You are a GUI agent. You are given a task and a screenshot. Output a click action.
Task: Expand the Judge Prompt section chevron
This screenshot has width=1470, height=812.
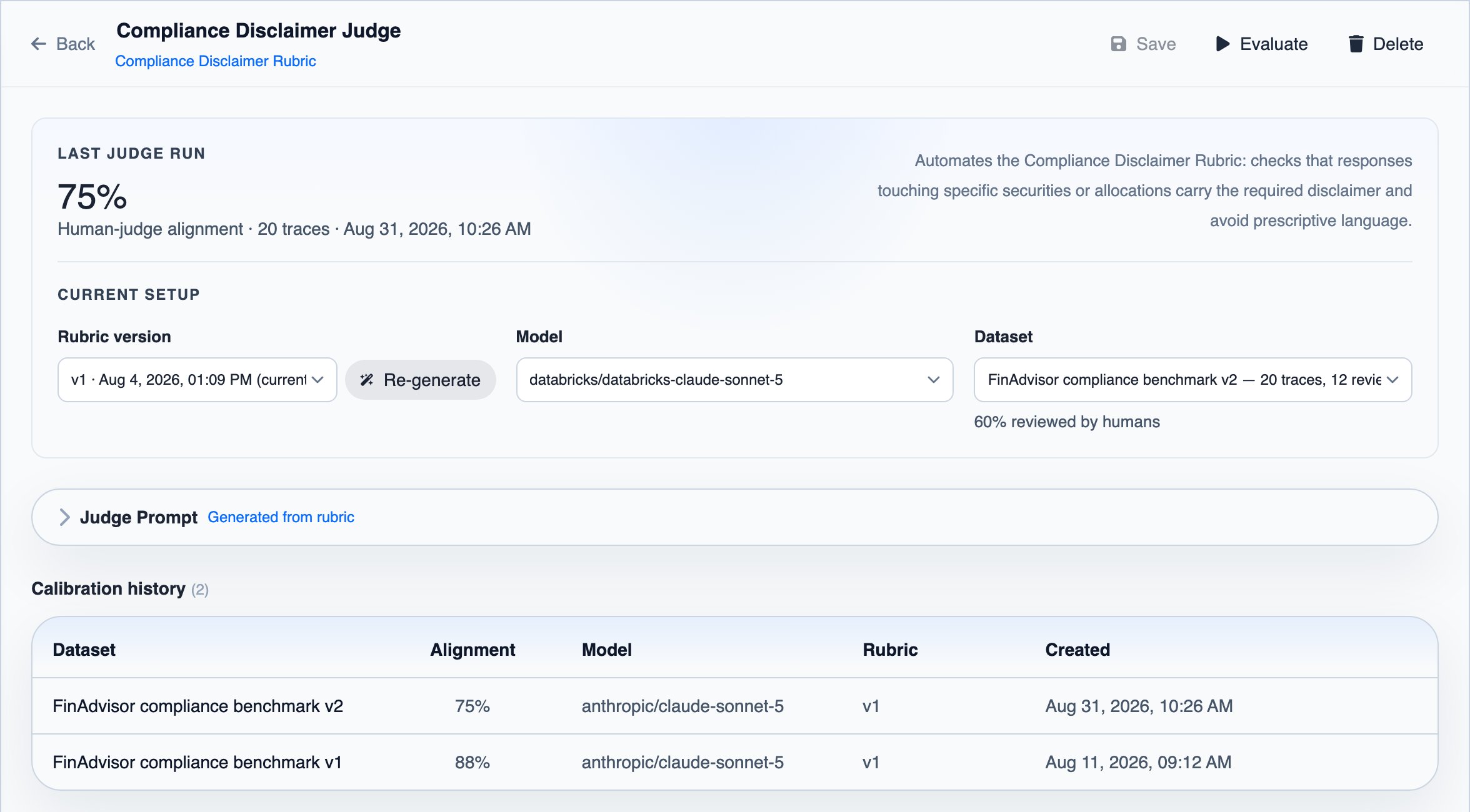click(x=64, y=517)
